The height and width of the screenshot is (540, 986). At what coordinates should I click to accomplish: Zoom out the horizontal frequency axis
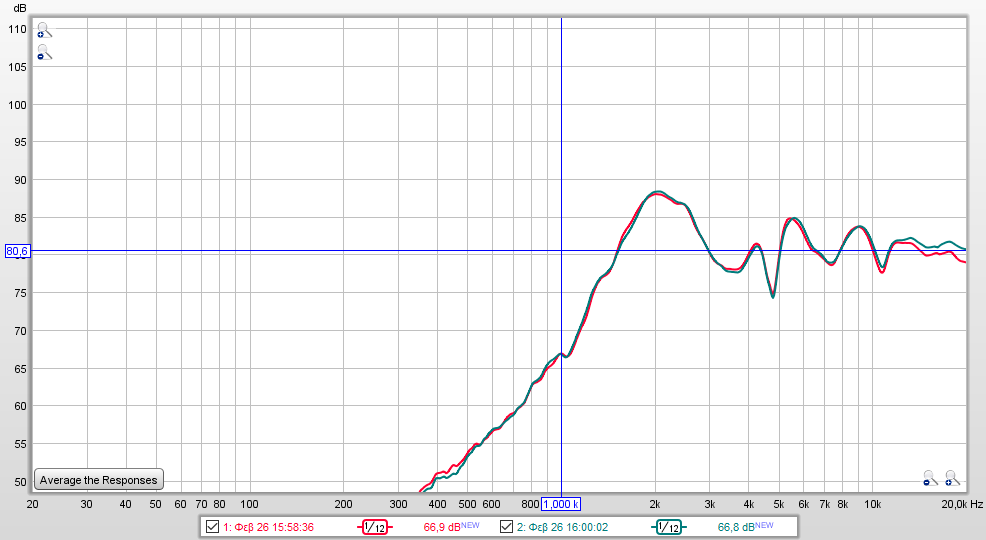click(930, 478)
